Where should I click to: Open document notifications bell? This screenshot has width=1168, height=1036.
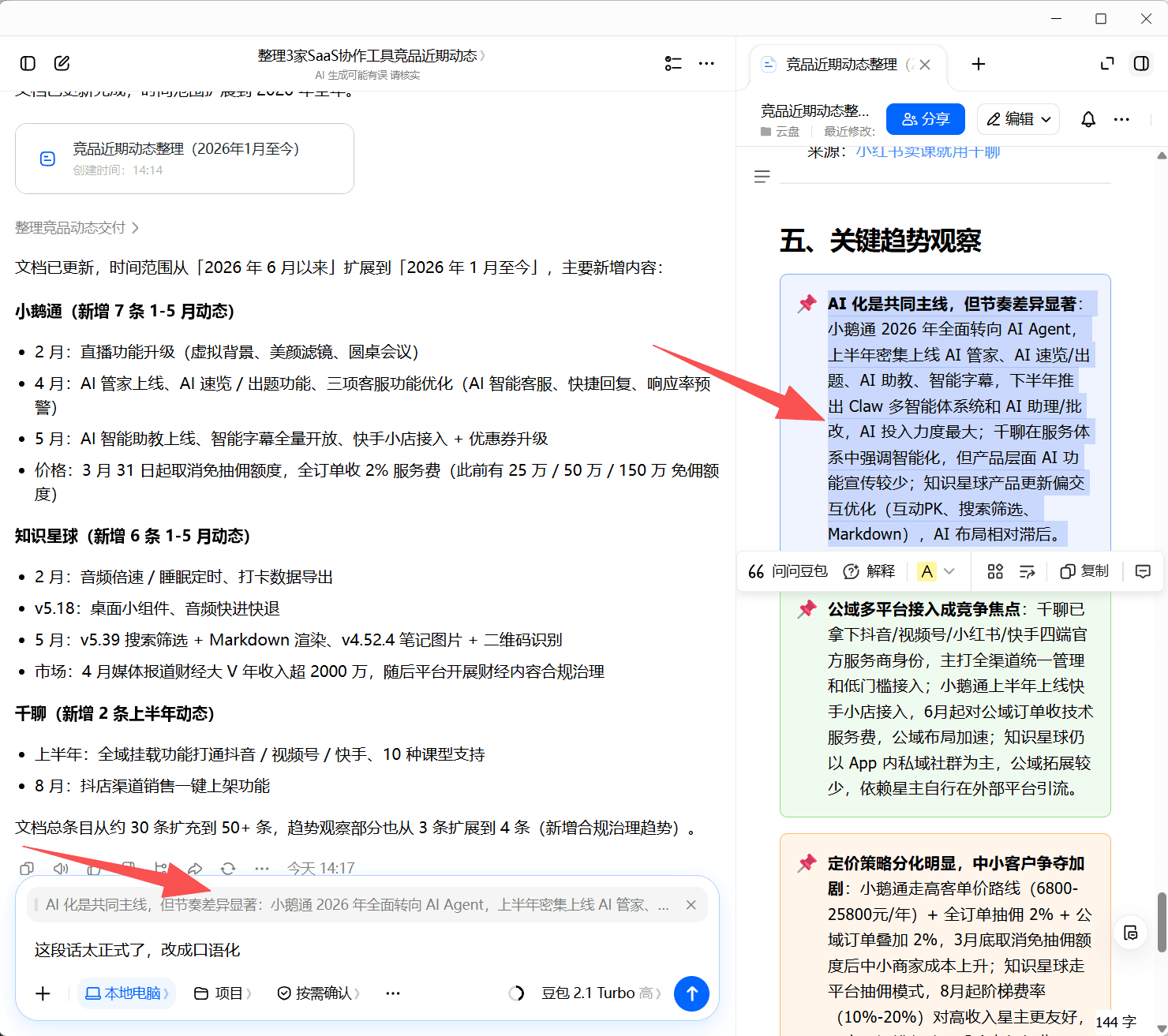pyautogui.click(x=1088, y=119)
